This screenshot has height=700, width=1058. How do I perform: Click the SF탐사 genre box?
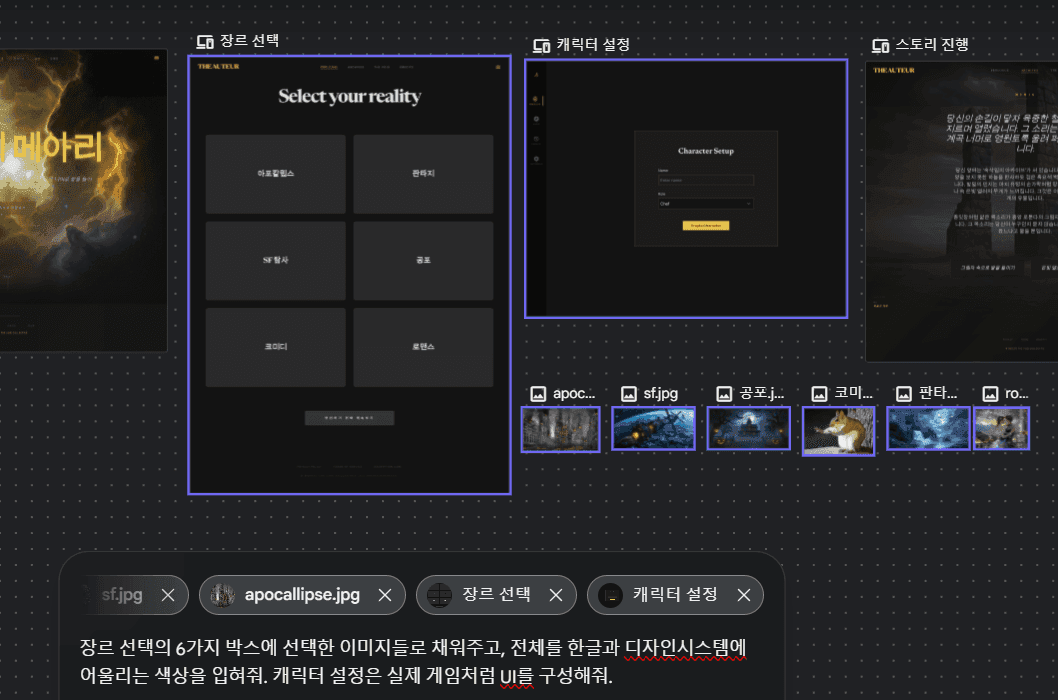tap(275, 260)
